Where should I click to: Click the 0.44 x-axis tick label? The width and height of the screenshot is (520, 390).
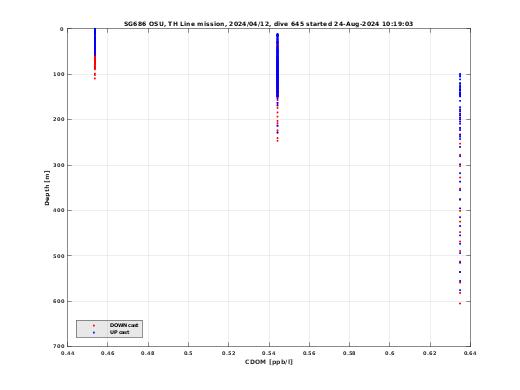pyautogui.click(x=68, y=353)
